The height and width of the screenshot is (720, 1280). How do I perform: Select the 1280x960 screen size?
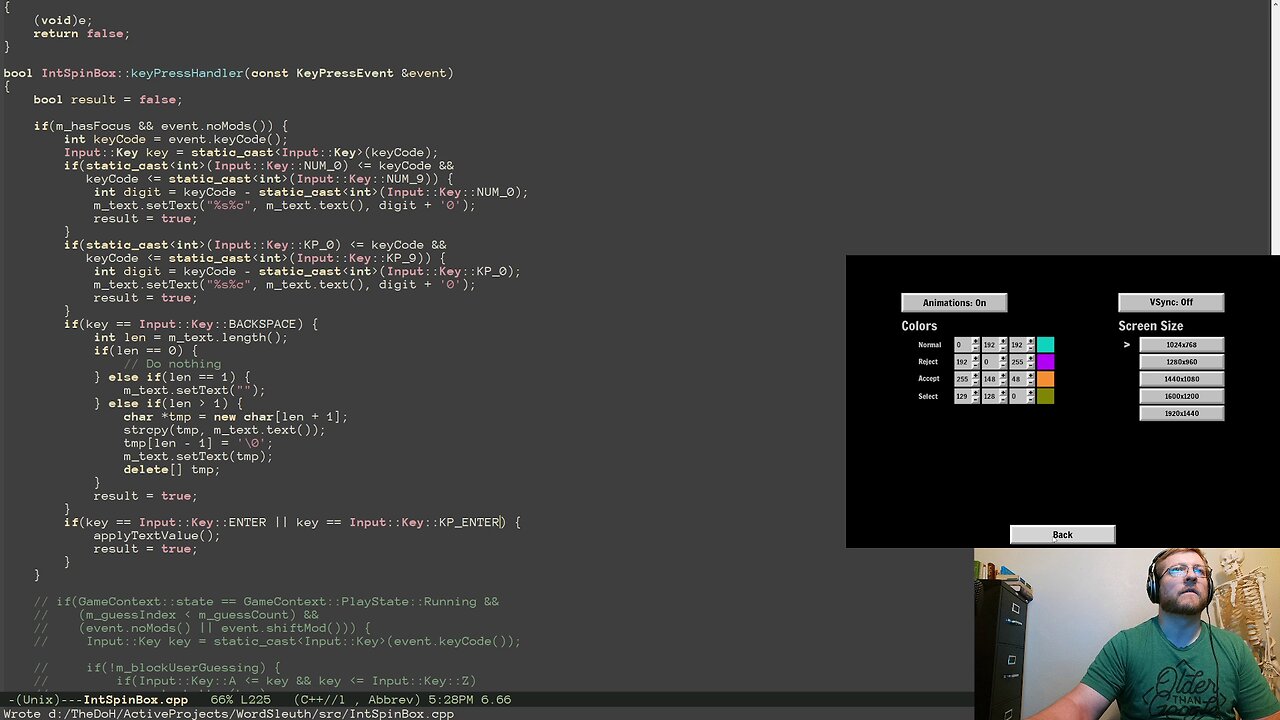[x=1182, y=361]
